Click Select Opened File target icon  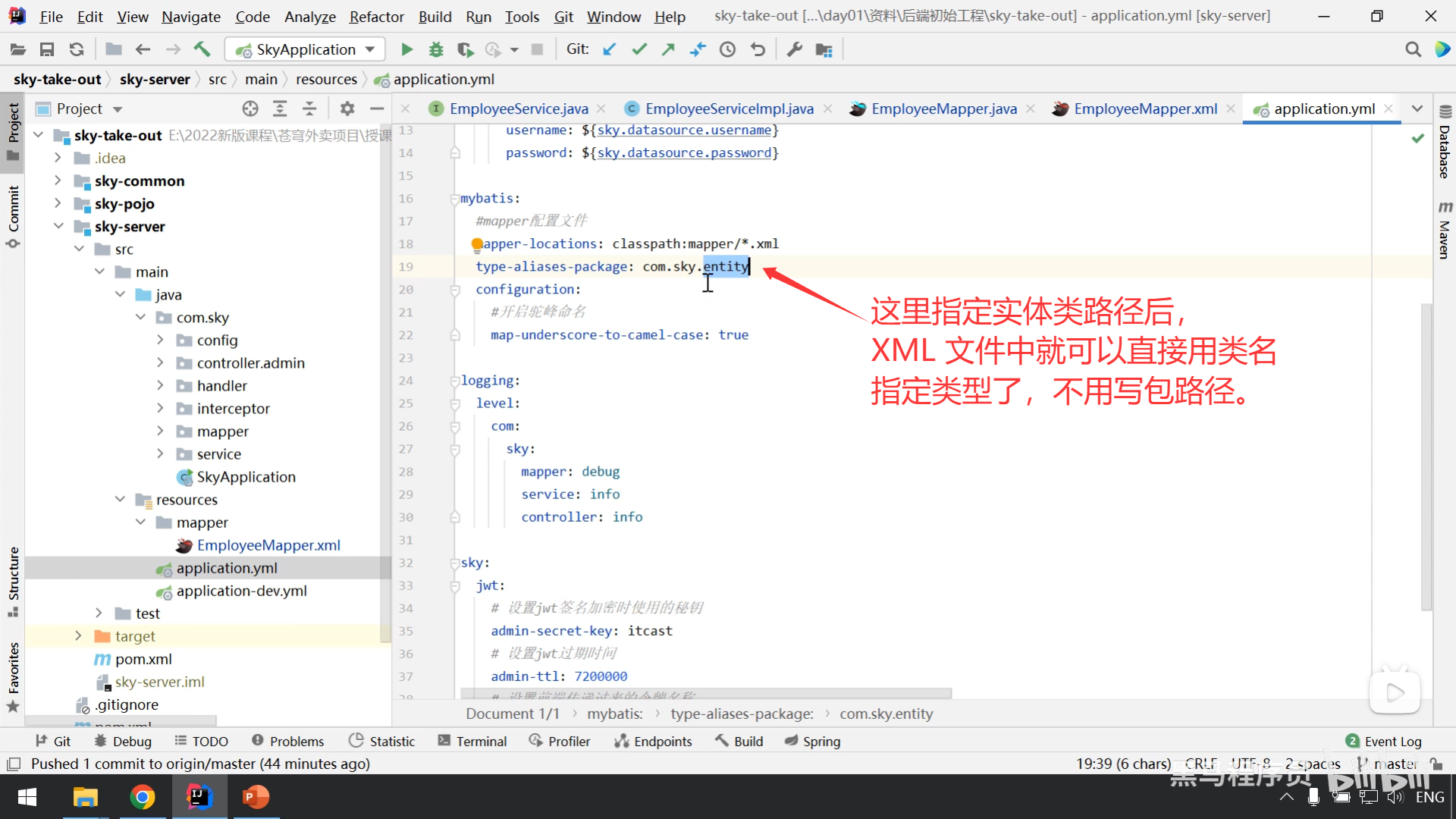tap(250, 108)
